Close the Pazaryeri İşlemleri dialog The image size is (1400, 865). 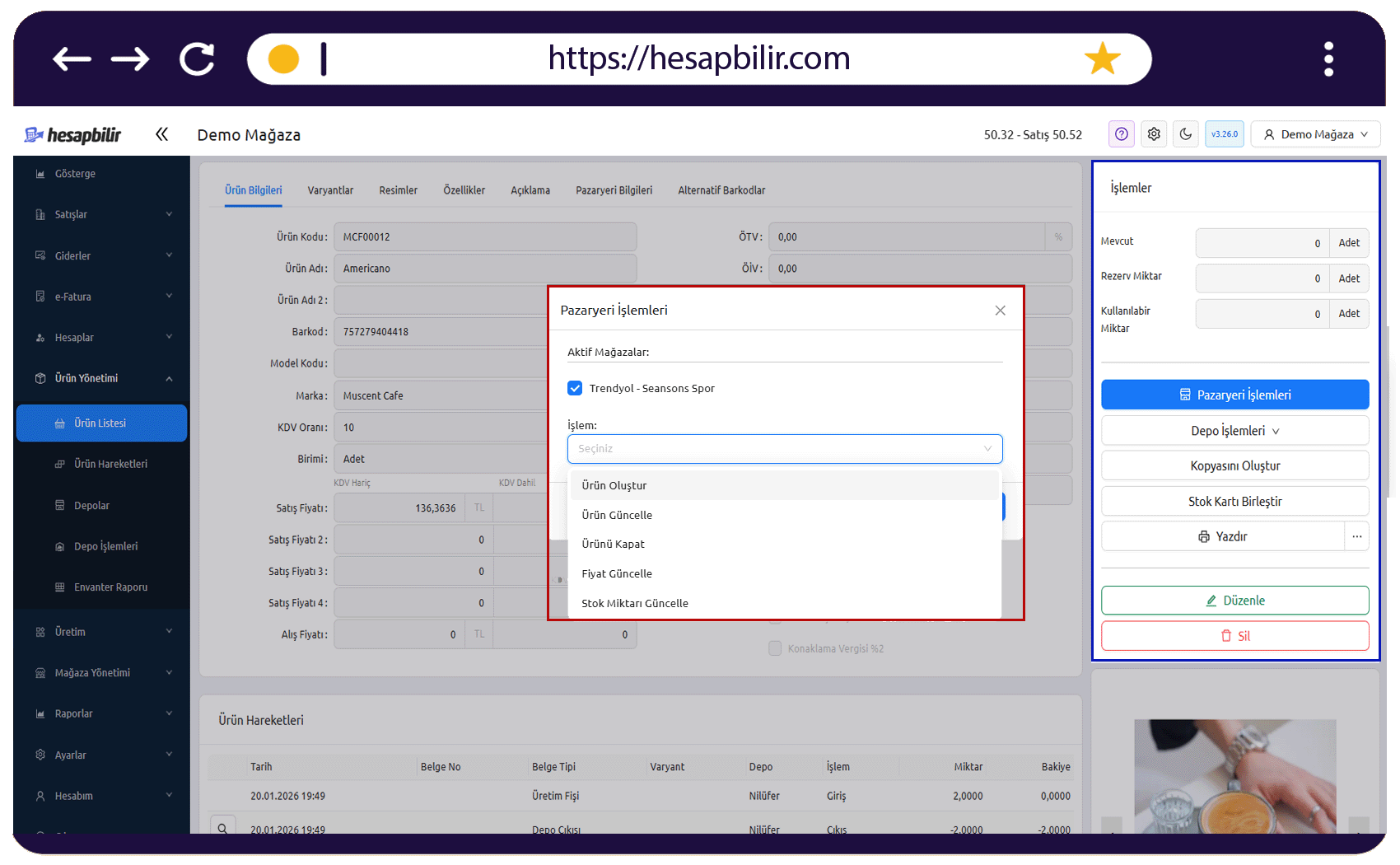1000,311
